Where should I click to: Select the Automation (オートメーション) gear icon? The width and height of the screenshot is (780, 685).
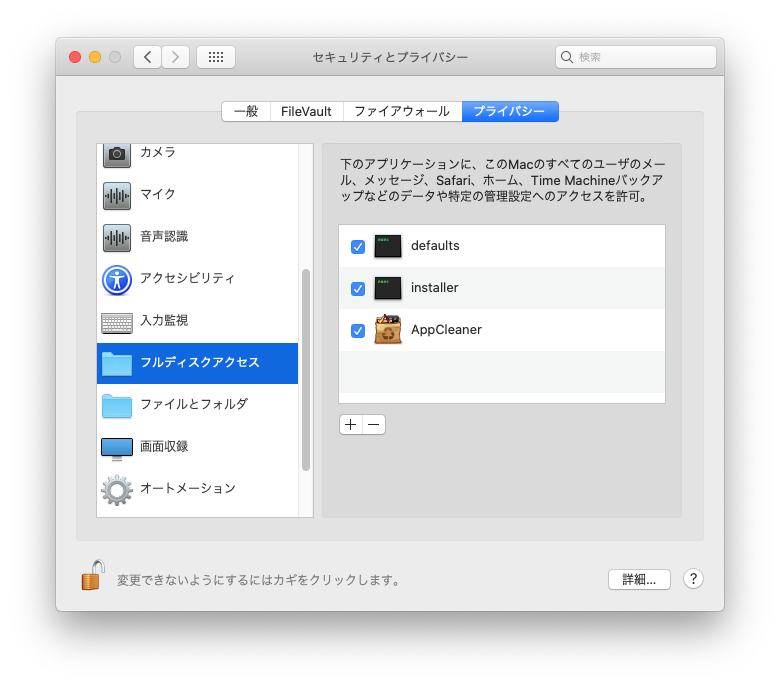(117, 489)
